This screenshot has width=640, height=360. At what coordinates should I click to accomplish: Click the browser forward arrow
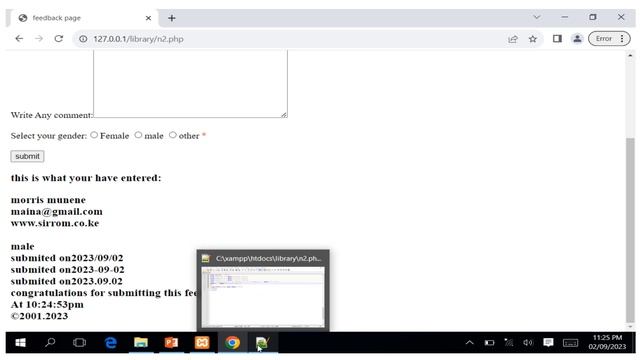coord(39,39)
